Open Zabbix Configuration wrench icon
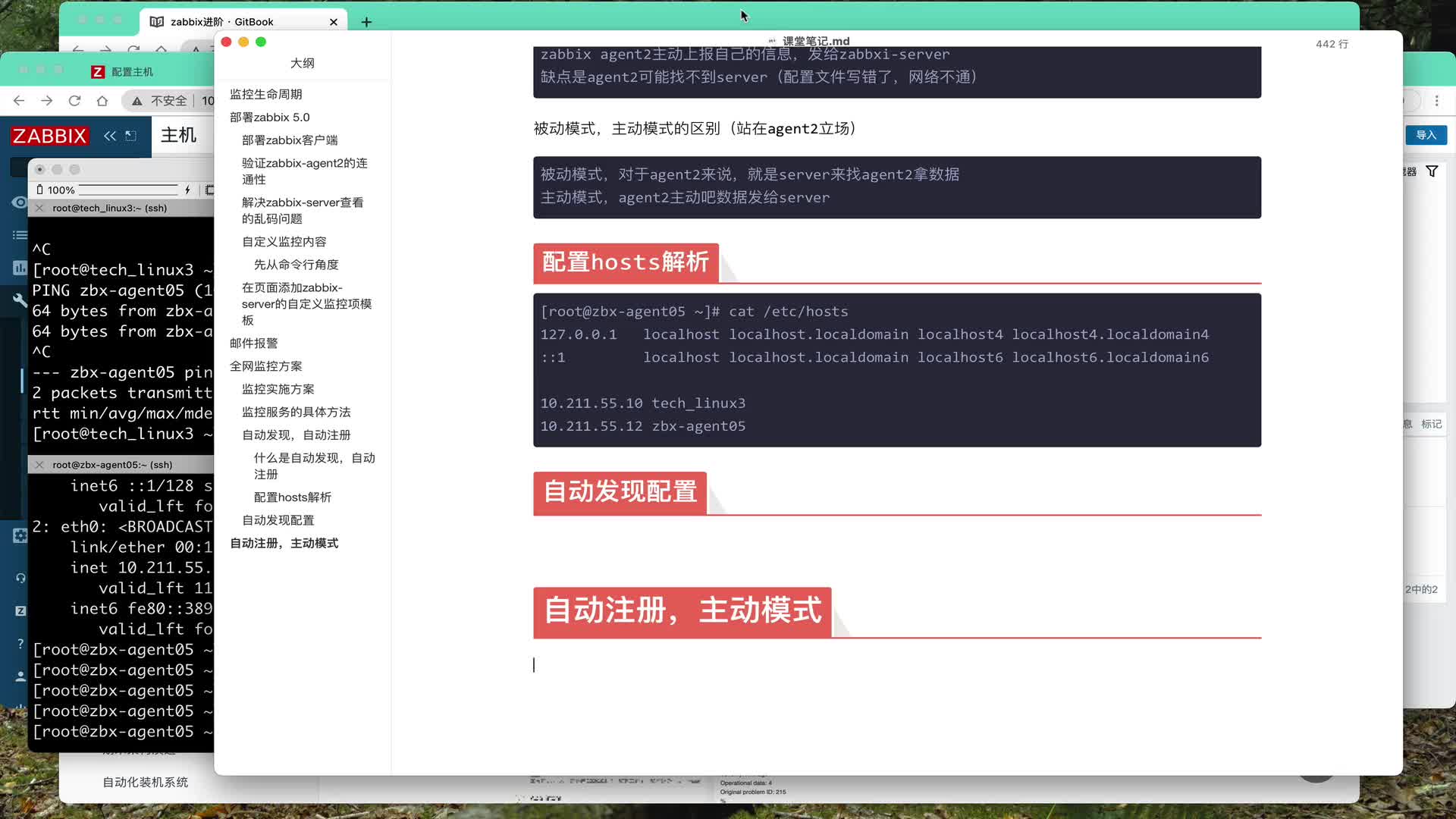Image resolution: width=1456 pixels, height=819 pixels. (x=20, y=300)
